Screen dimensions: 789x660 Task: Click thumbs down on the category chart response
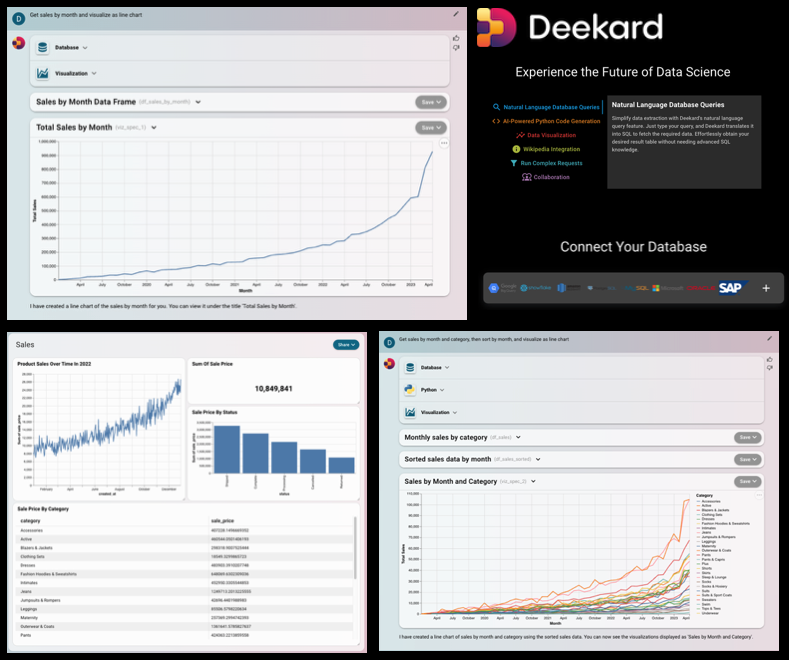[x=769, y=368]
